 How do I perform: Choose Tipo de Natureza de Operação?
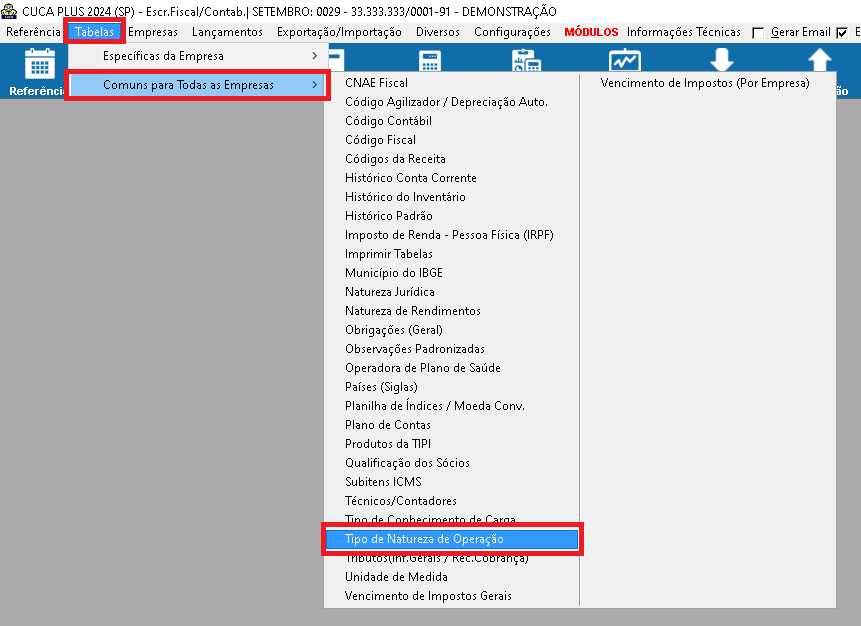click(452, 539)
